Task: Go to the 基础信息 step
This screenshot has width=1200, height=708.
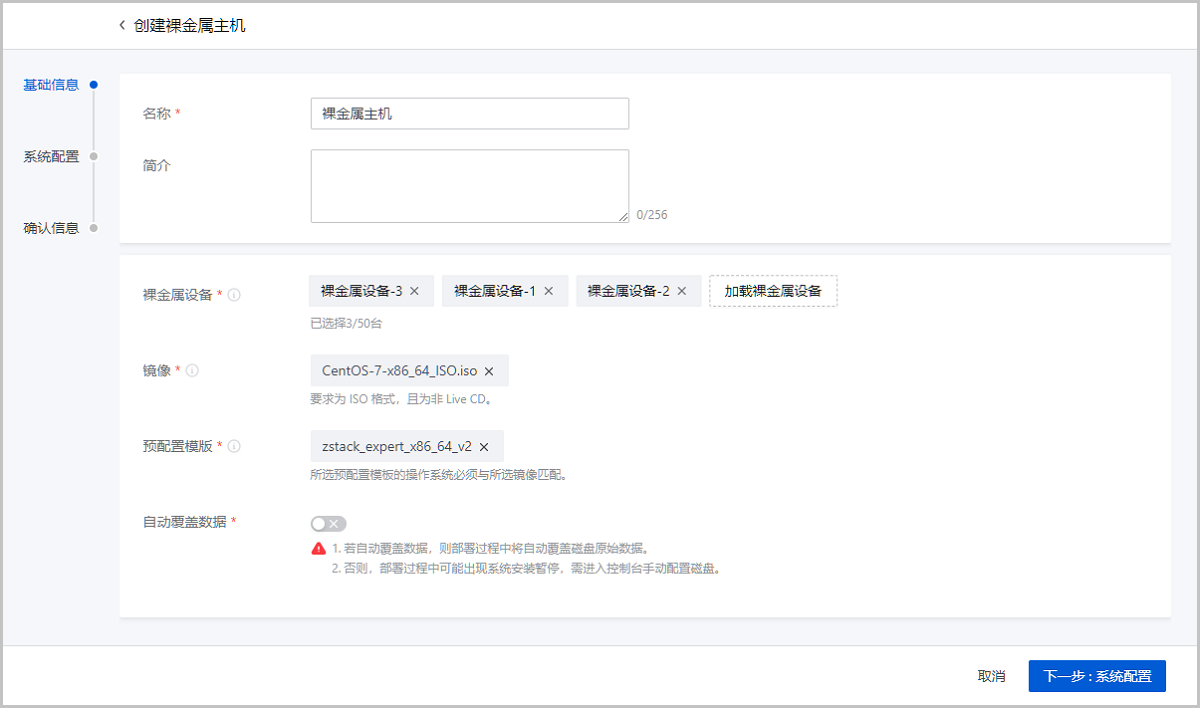Action: (x=51, y=85)
